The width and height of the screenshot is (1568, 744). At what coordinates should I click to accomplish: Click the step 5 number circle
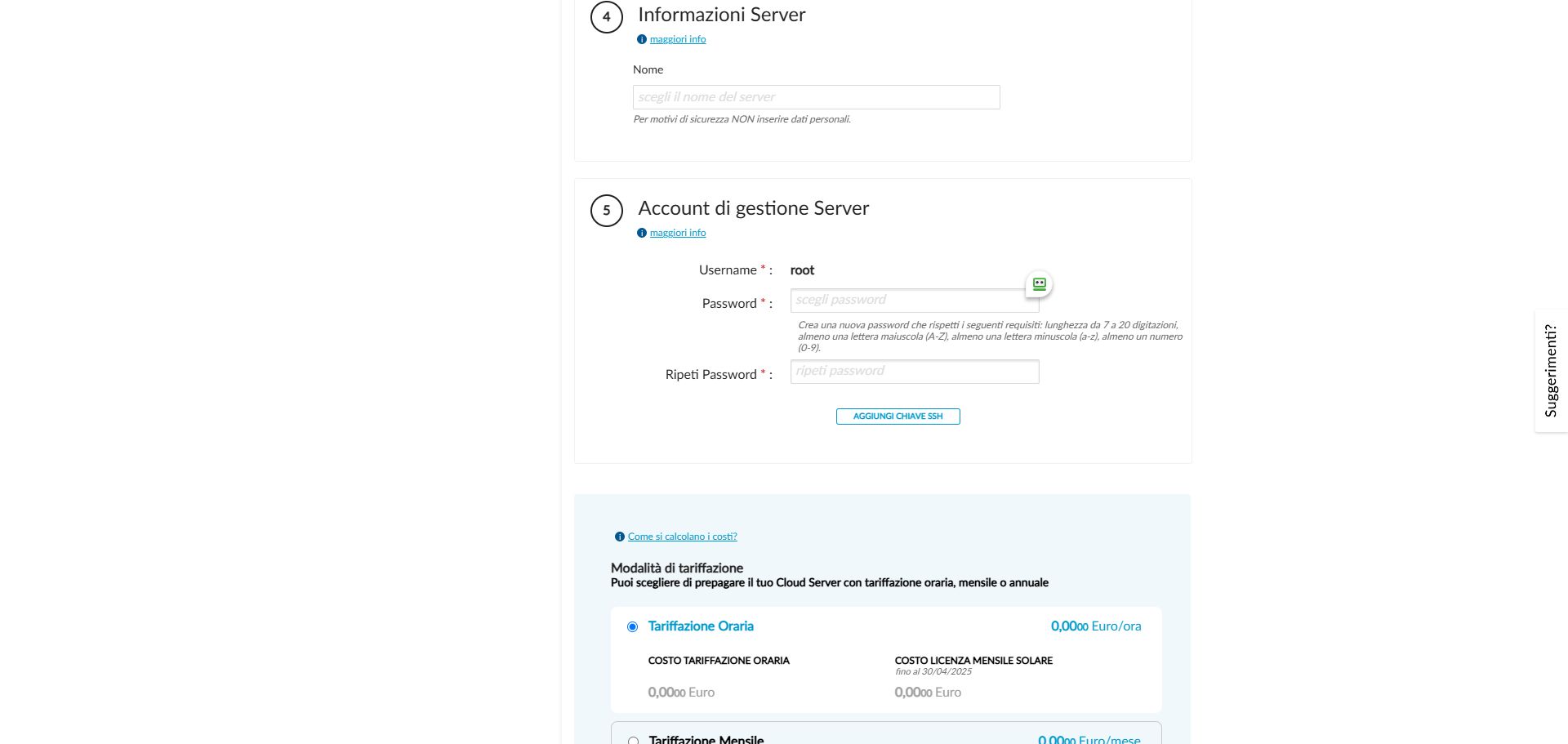click(606, 210)
